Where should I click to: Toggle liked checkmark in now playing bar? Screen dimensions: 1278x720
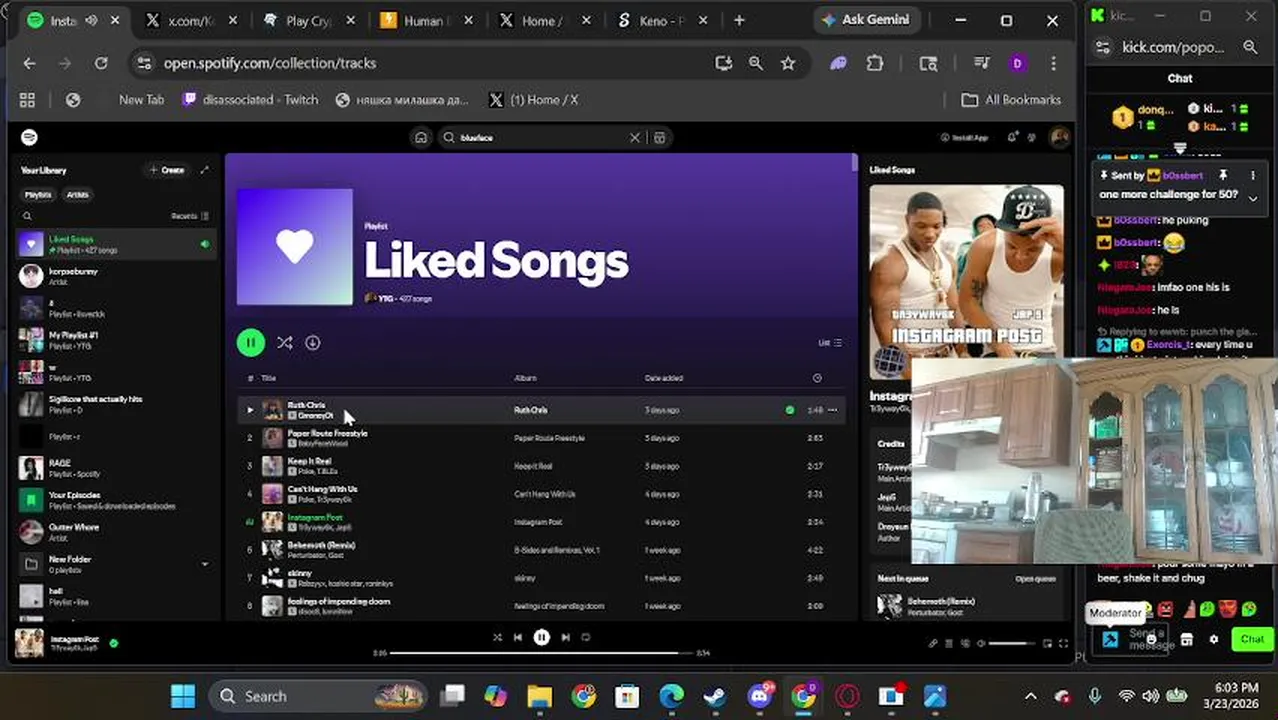tap(113, 643)
